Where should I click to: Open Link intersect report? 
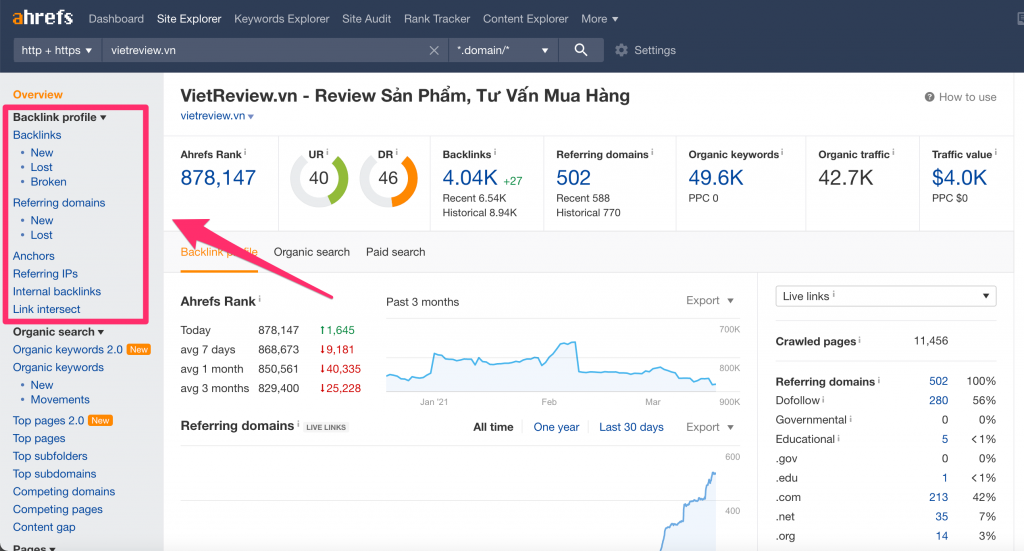pos(46,309)
